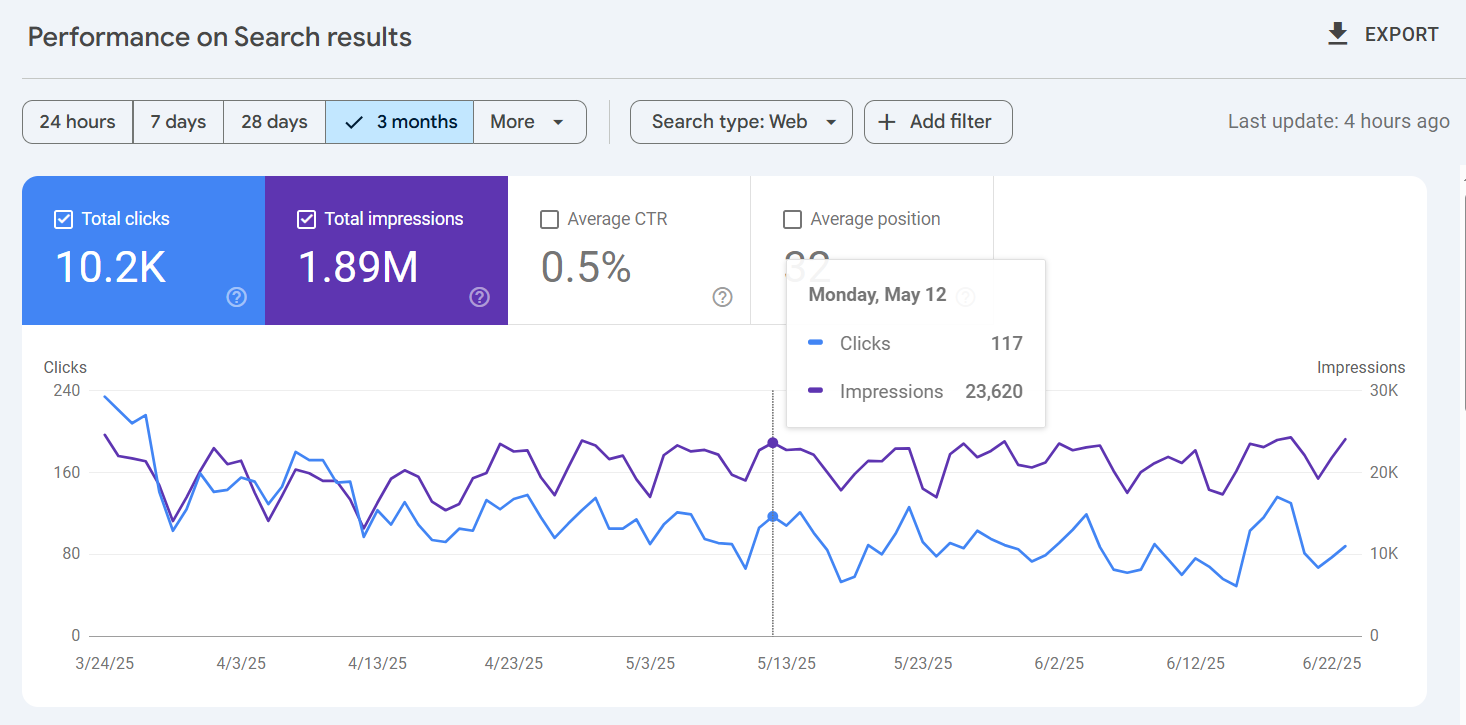Viewport: 1466px width, 725px height.
Task: Select the 24 hours time filter
Action: [77, 121]
